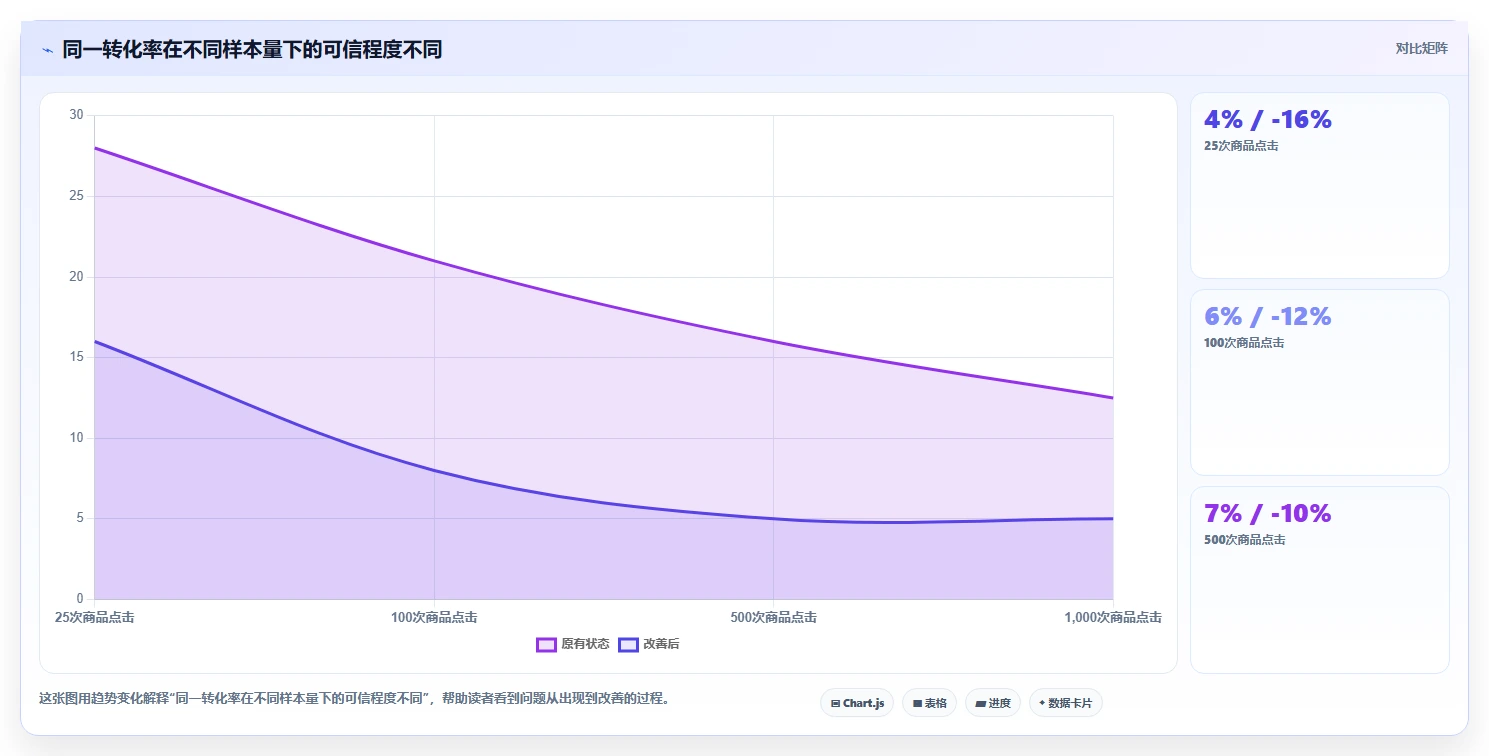Click the blue 改善后 legend color box

click(628, 644)
